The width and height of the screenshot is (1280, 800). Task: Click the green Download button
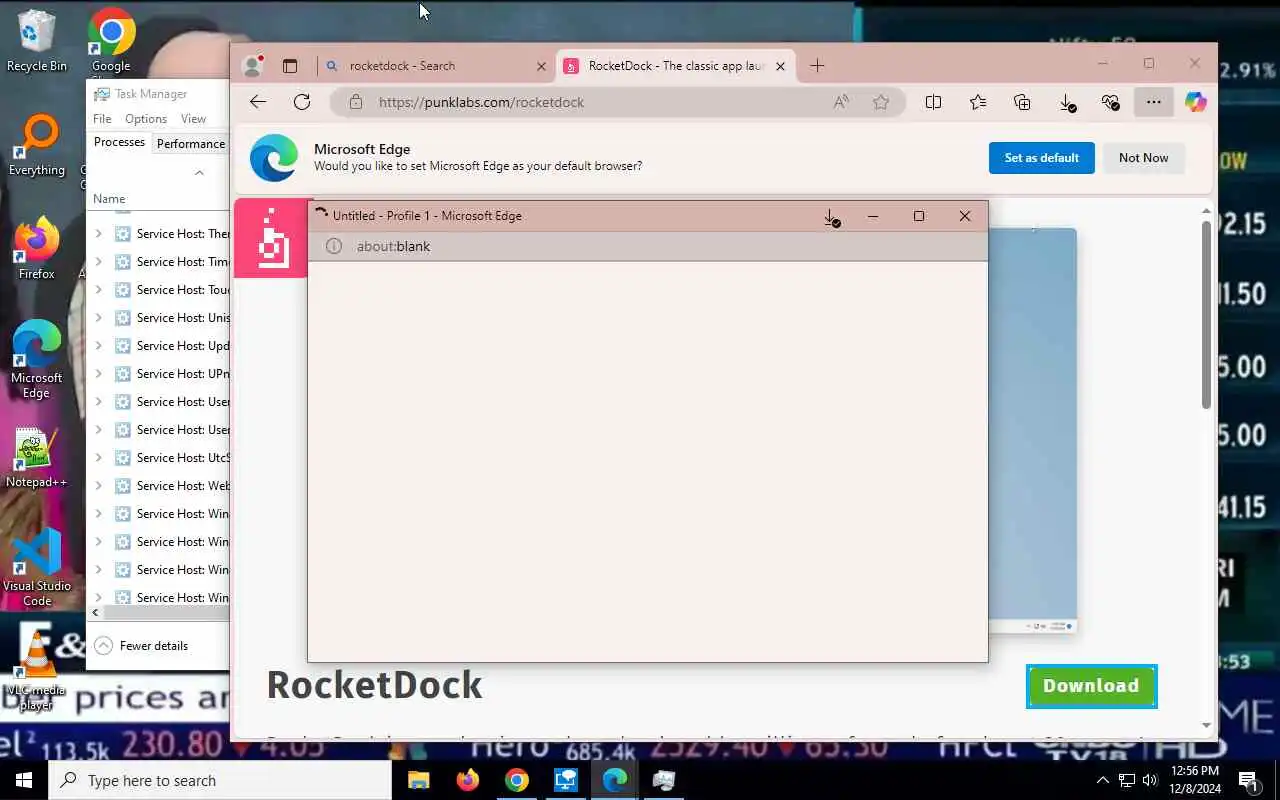coord(1091,686)
